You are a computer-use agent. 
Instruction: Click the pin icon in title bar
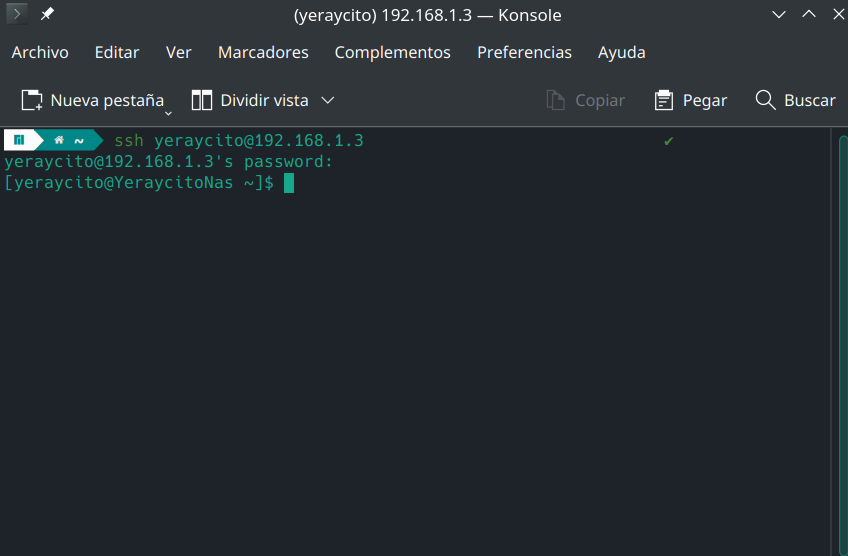[x=47, y=14]
